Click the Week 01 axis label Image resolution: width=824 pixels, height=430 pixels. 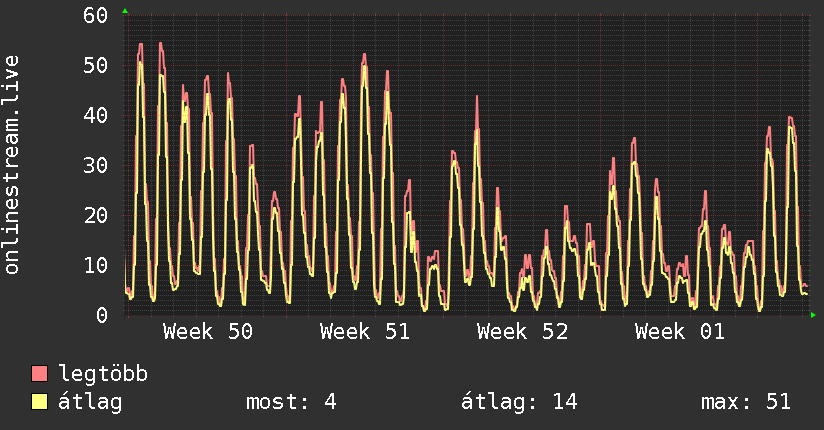pyautogui.click(x=679, y=332)
